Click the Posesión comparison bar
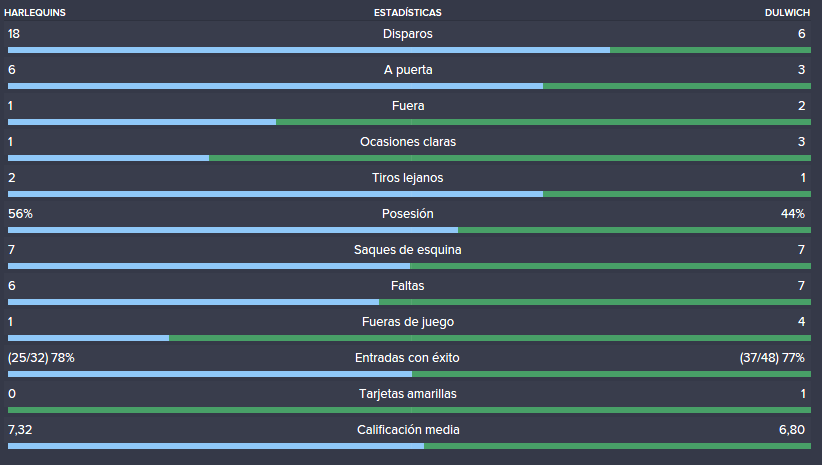 pyautogui.click(x=409, y=230)
